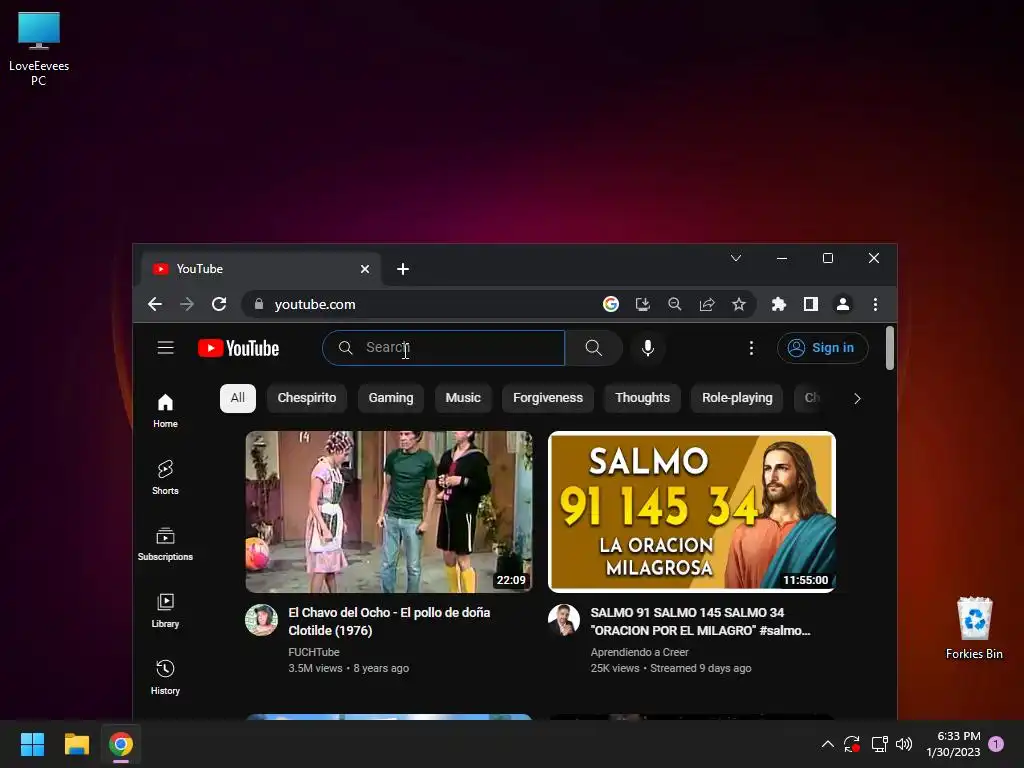Open notification badge in taskbar
1024x768 pixels.
pos(995,744)
